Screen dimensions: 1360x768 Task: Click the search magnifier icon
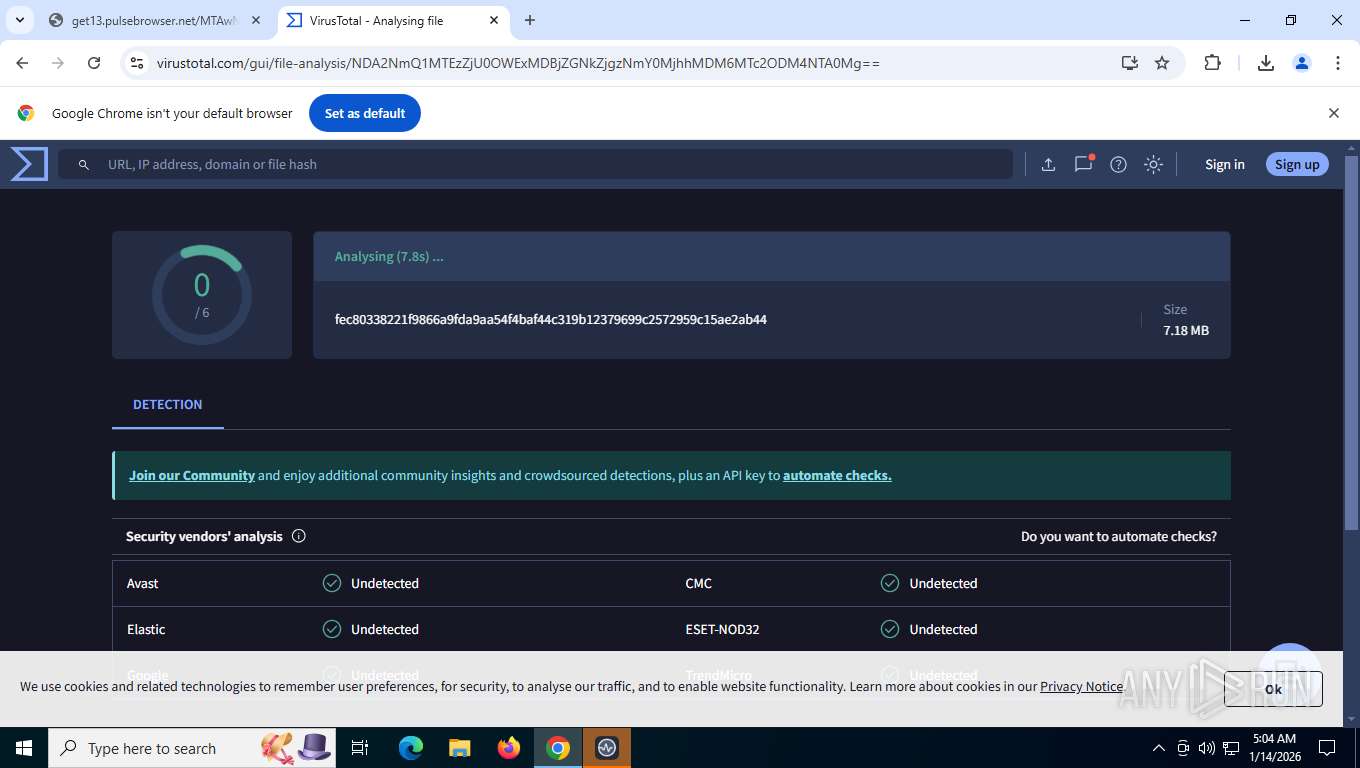84,165
